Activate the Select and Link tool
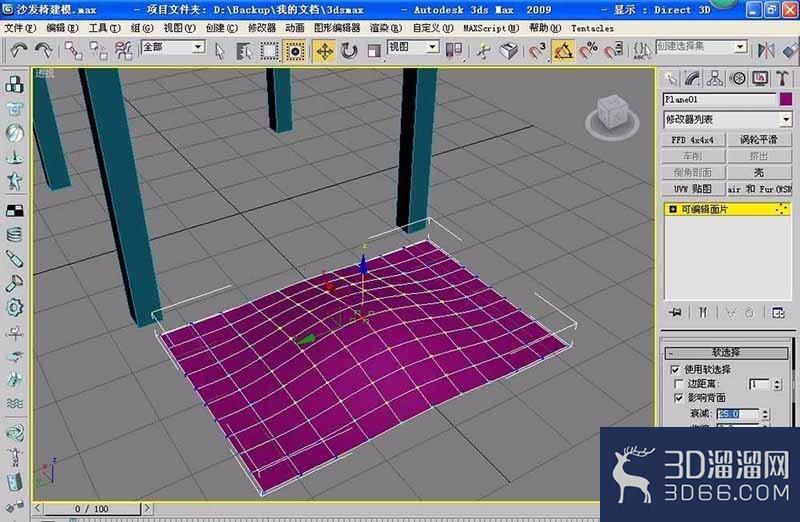Image resolution: width=800 pixels, height=522 pixels. point(73,51)
